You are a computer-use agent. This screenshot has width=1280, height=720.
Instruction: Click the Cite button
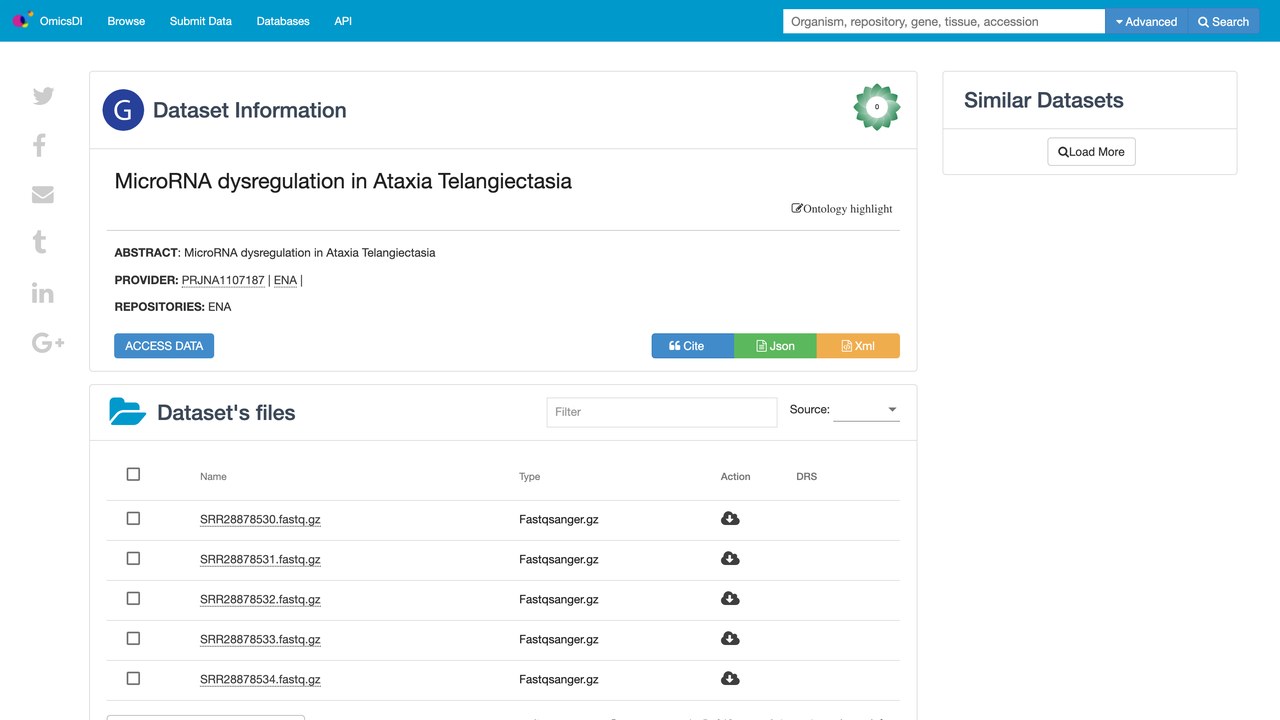693,346
